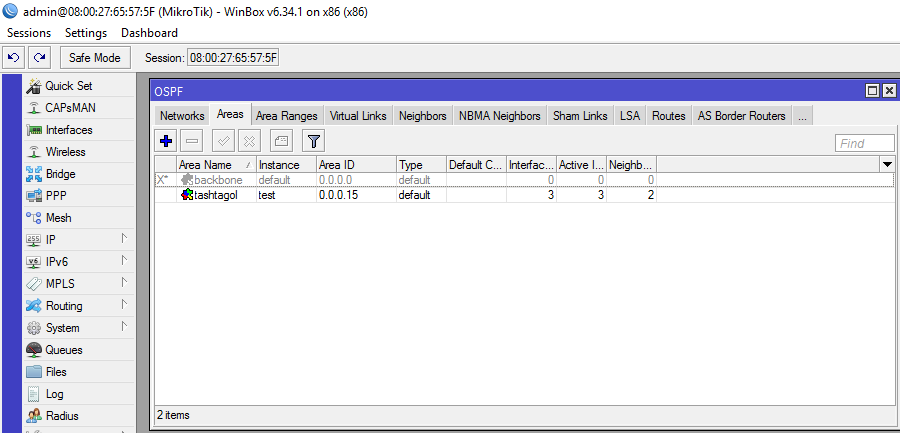This screenshot has width=900, height=433.
Task: Open the Routing sidebar icon
Action: tap(34, 306)
